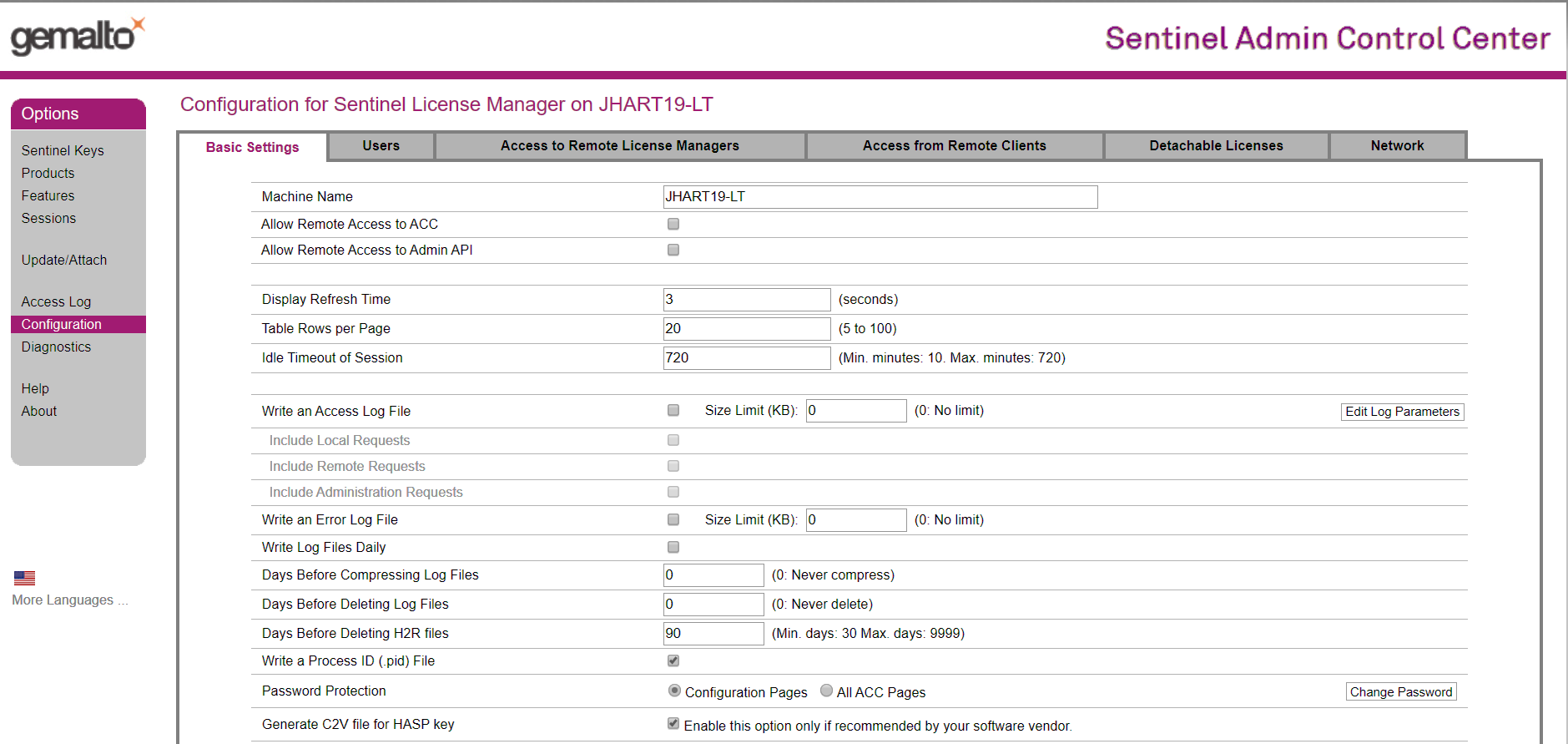Click Access Log Size Limit field
This screenshot has width=1568, height=744.
click(x=856, y=411)
